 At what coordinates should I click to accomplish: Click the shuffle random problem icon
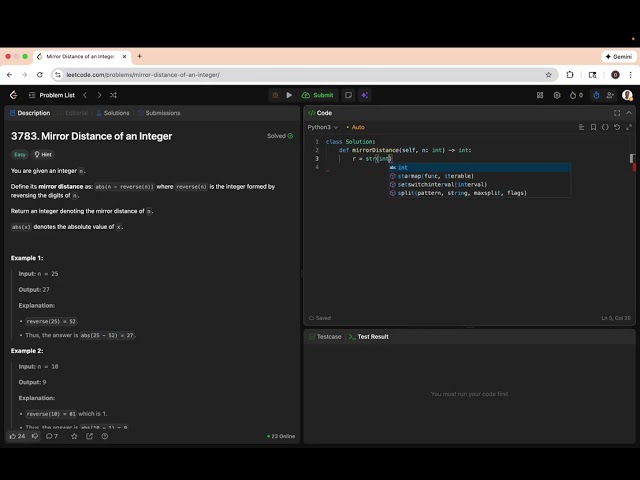pyautogui.click(x=113, y=95)
